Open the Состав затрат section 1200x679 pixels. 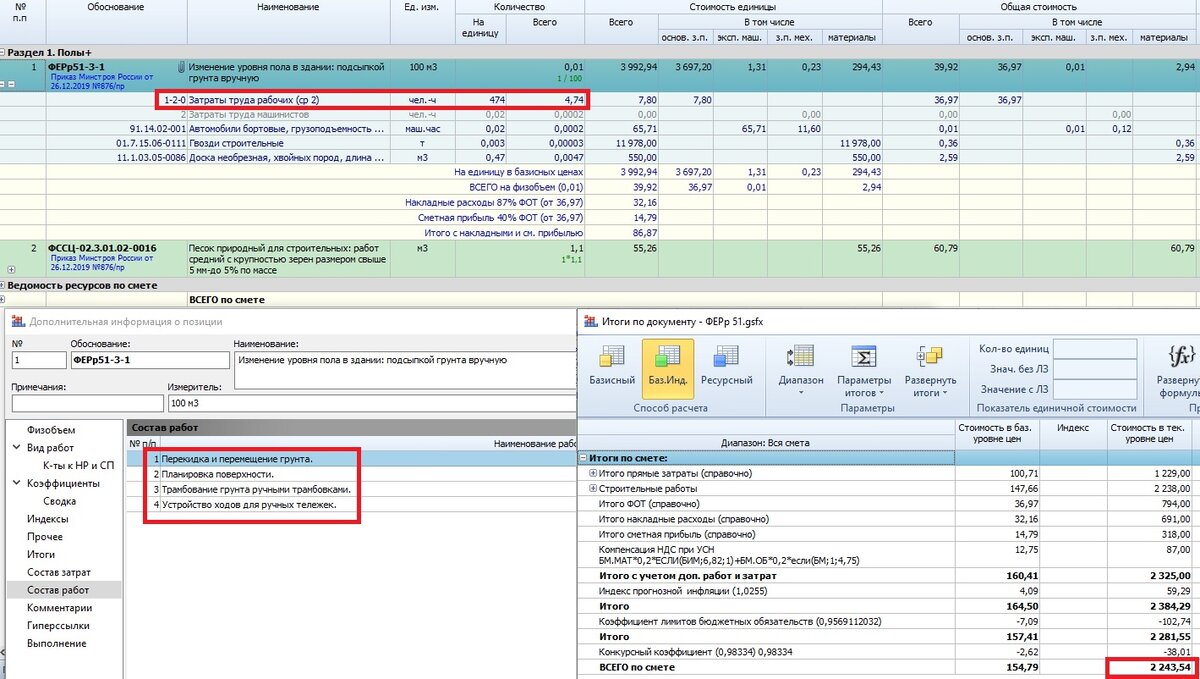(x=59, y=572)
